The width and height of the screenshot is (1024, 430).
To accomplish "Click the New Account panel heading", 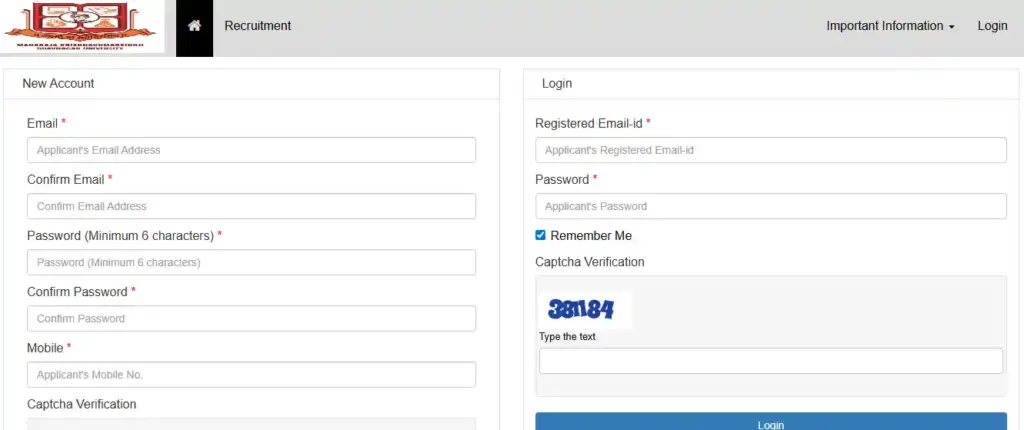I will click(58, 84).
